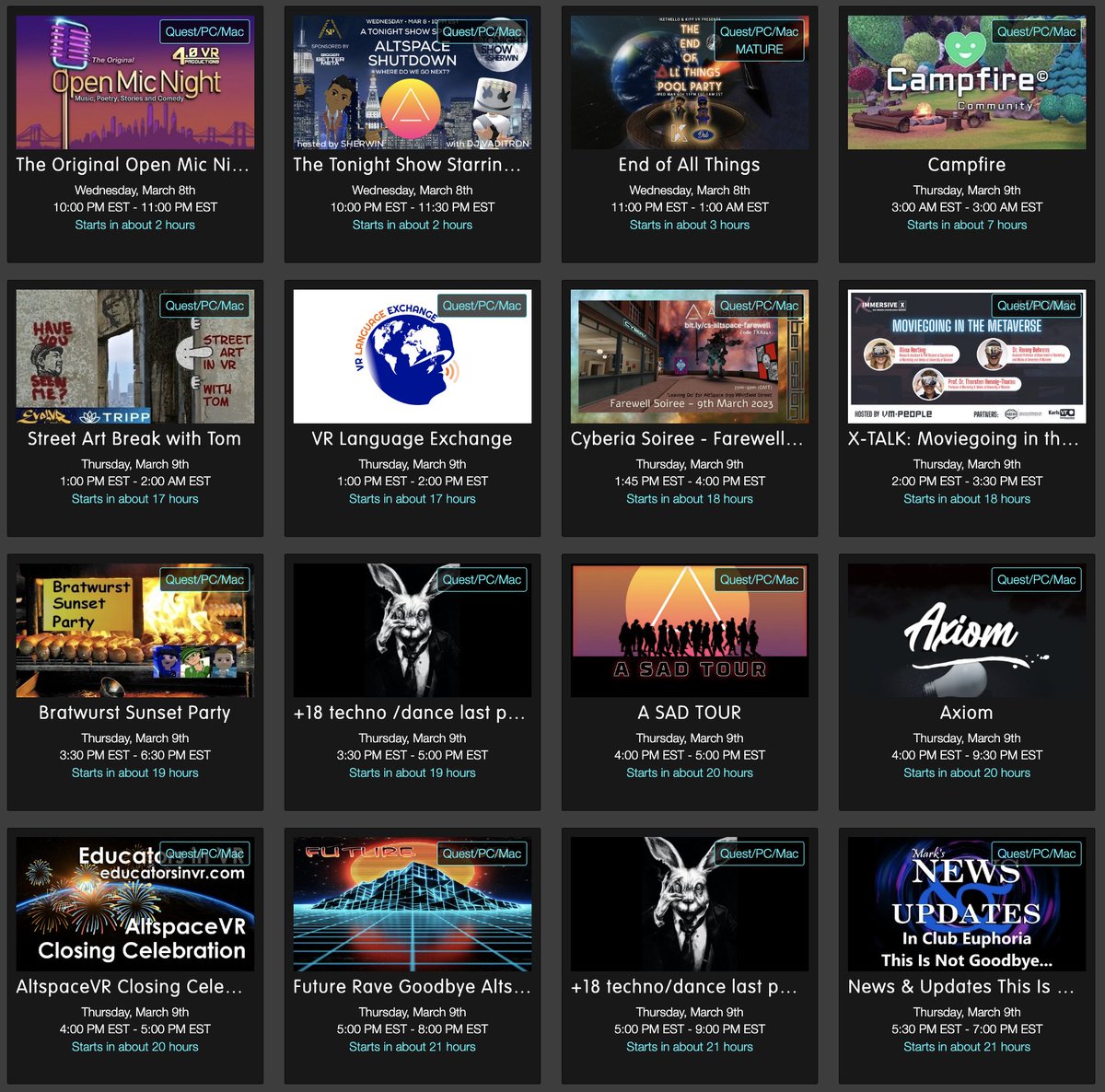Image resolution: width=1105 pixels, height=1092 pixels.
Task: Click 'Starts in about 3 hours' text
Action: (690, 225)
